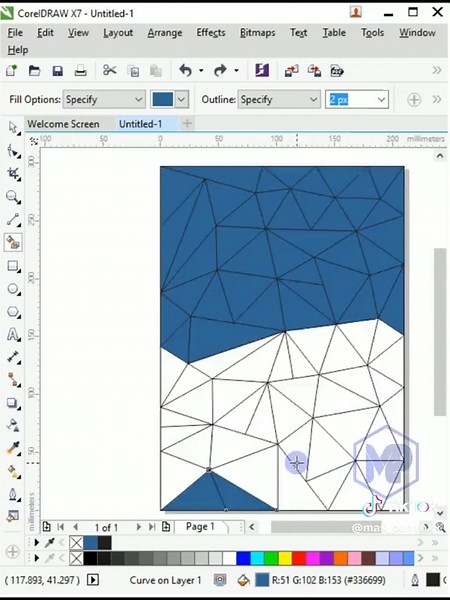Open the Undo history dropdown arrow
450x600 pixels.
(201, 70)
